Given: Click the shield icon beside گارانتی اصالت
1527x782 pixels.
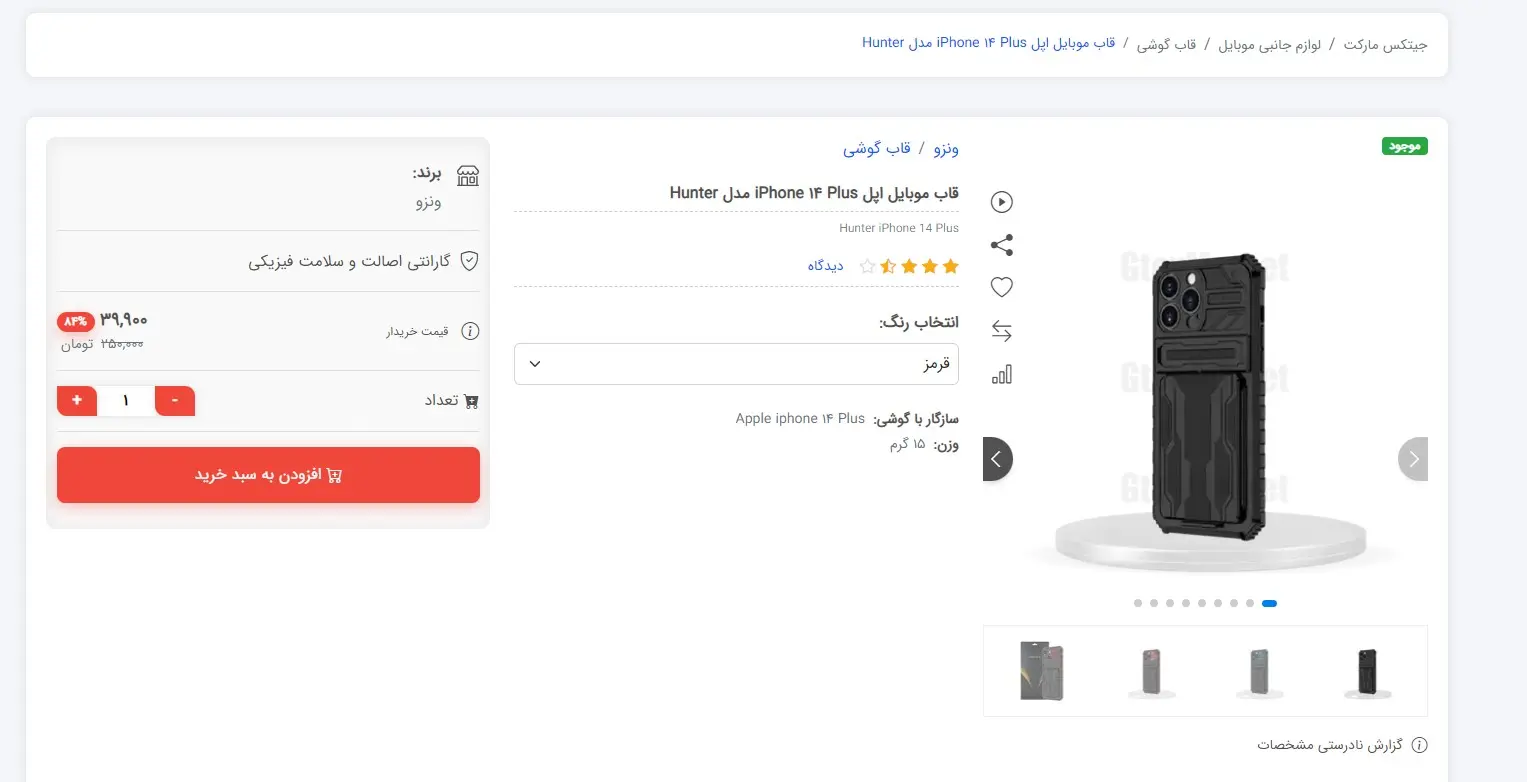Looking at the screenshot, I should 468,261.
